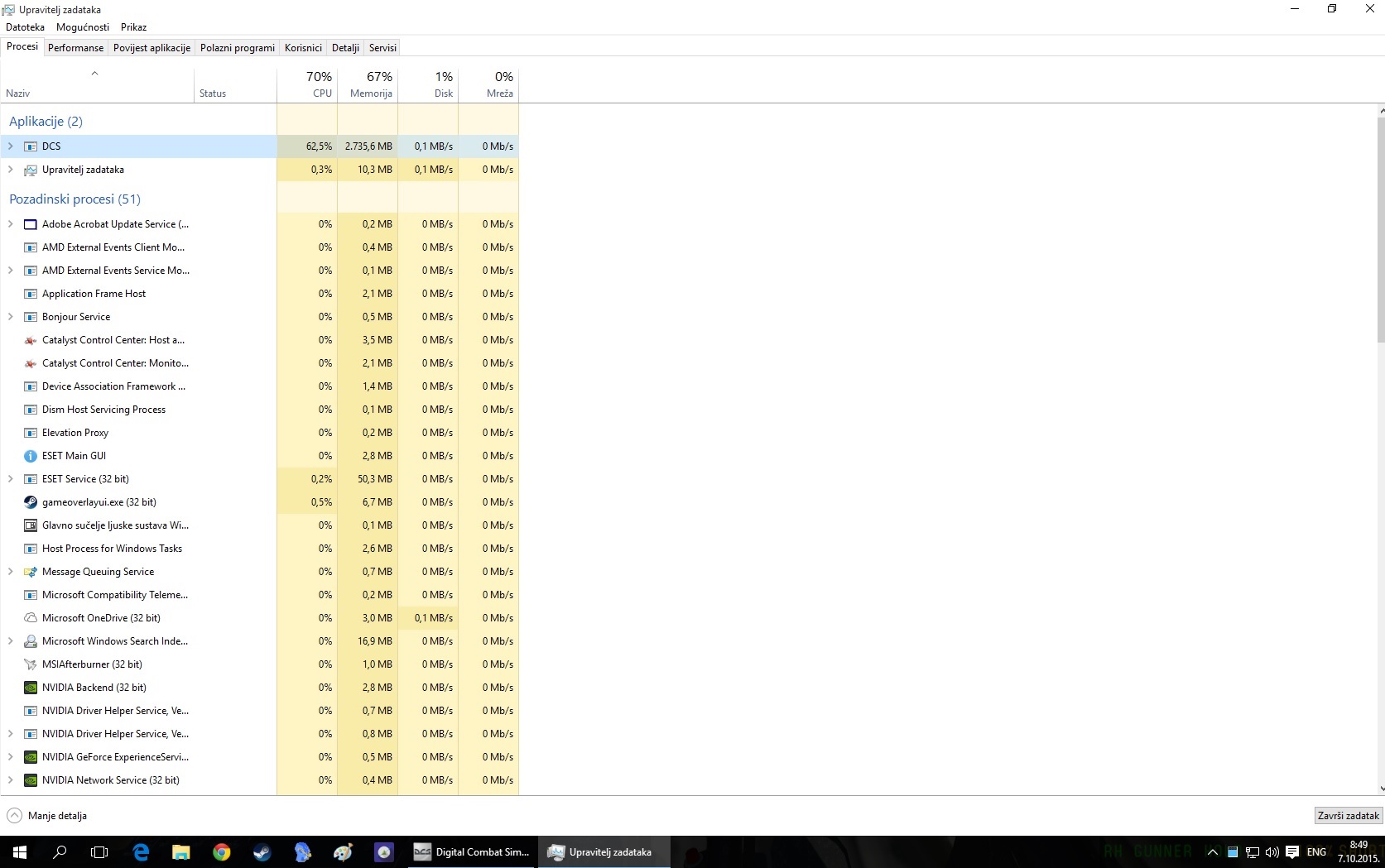Open Steam from the taskbar

[x=262, y=851]
